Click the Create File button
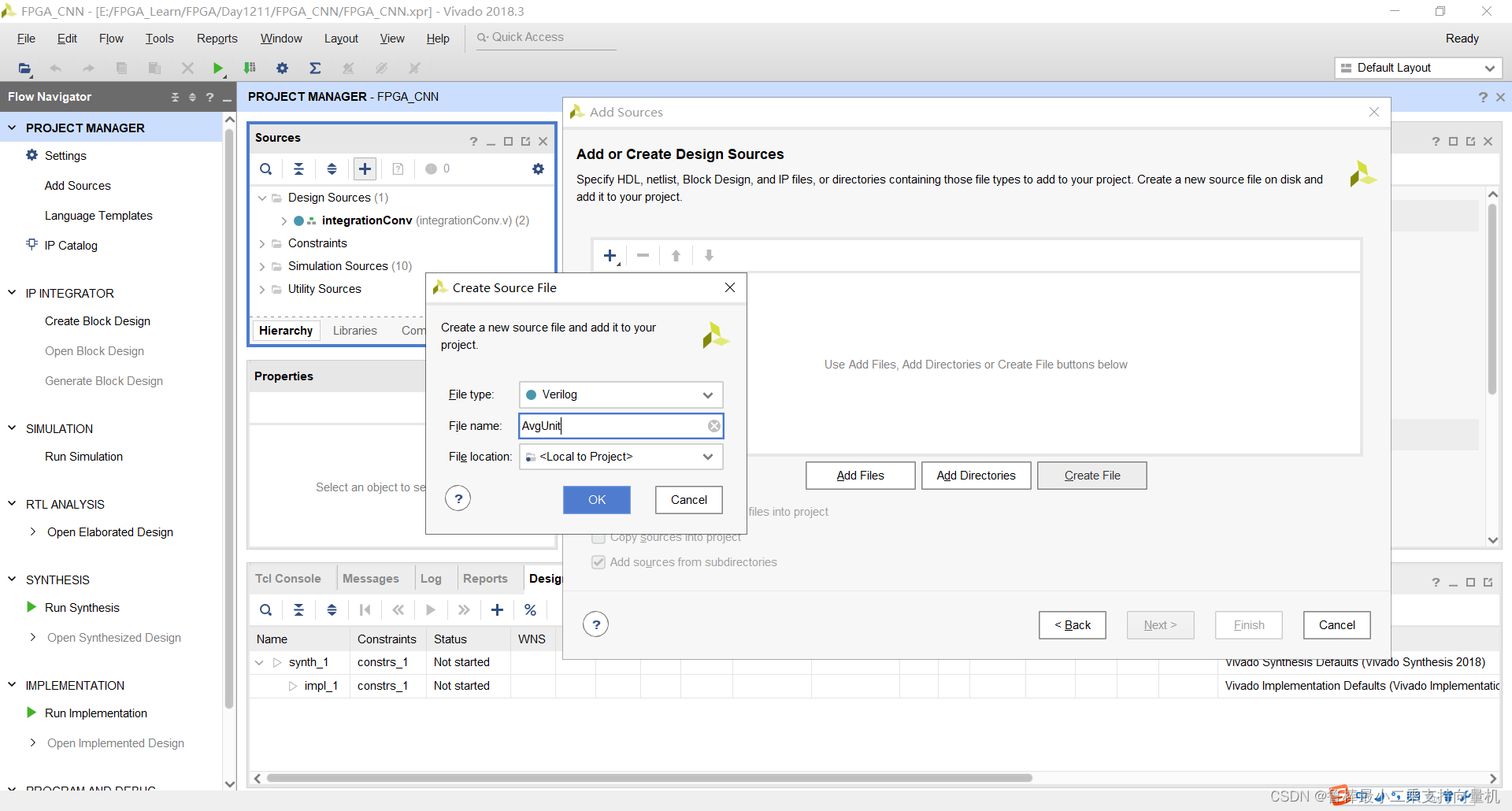This screenshot has width=1512, height=811. [x=1092, y=476]
